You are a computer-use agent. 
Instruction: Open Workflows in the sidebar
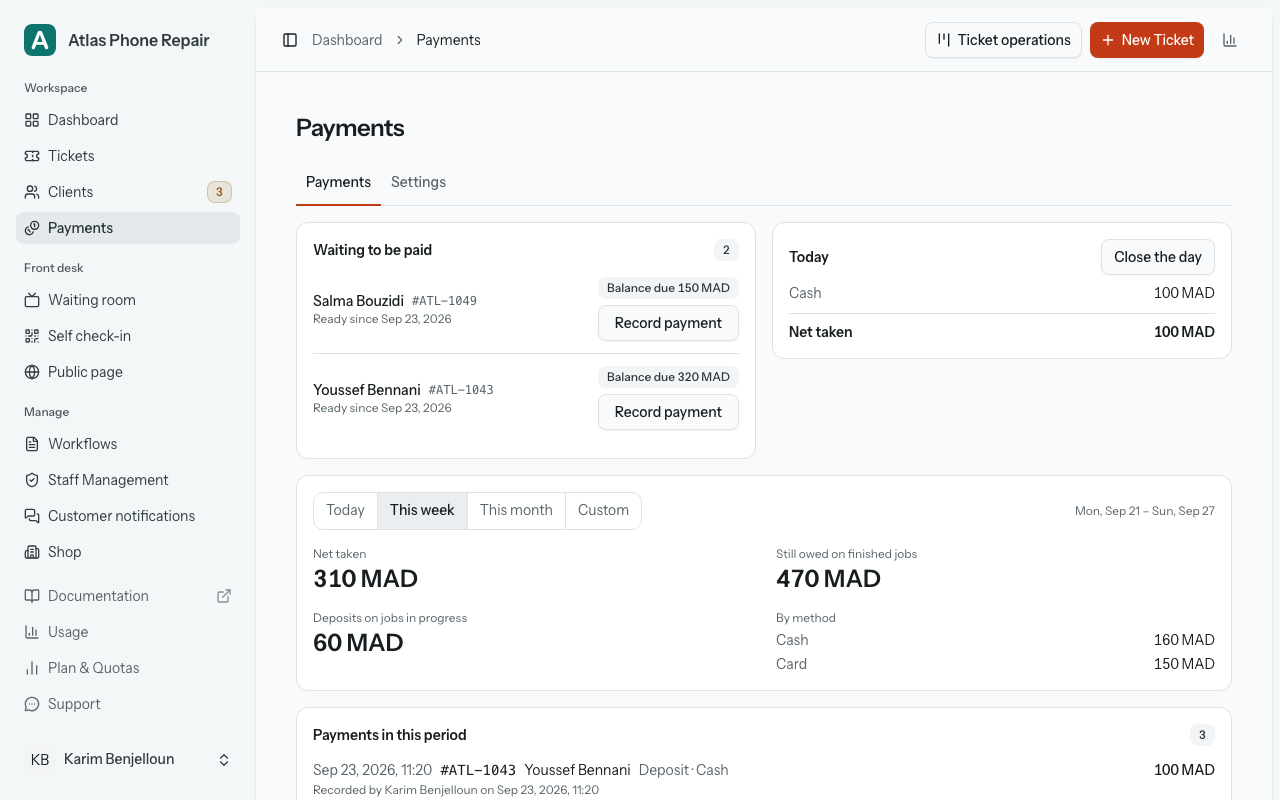click(128, 444)
